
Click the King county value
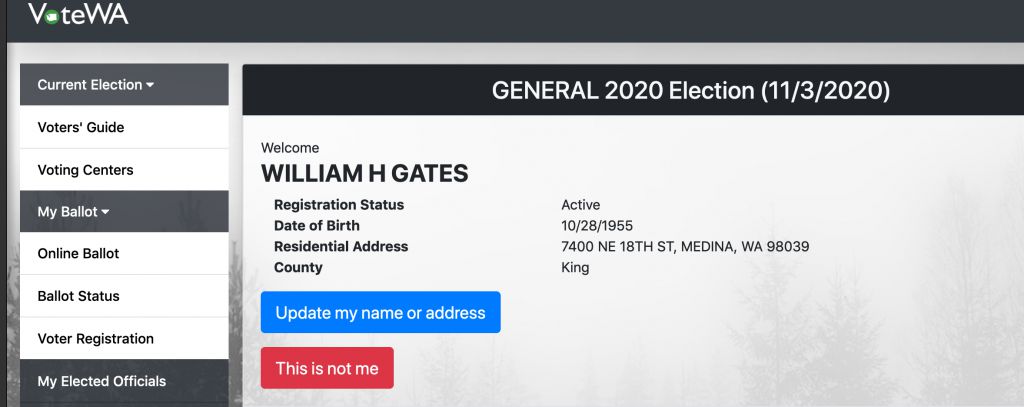pyautogui.click(x=575, y=267)
